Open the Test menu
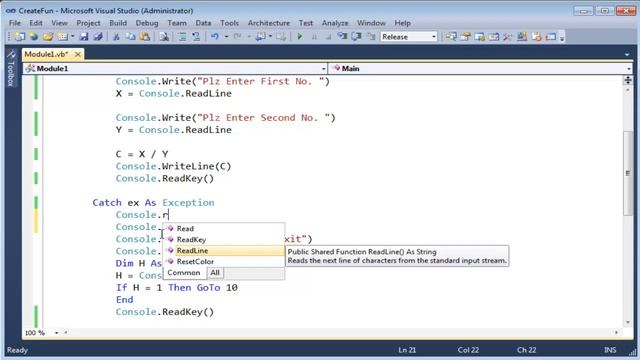Screen dimensions: 640x360 pyautogui.click(x=305, y=23)
